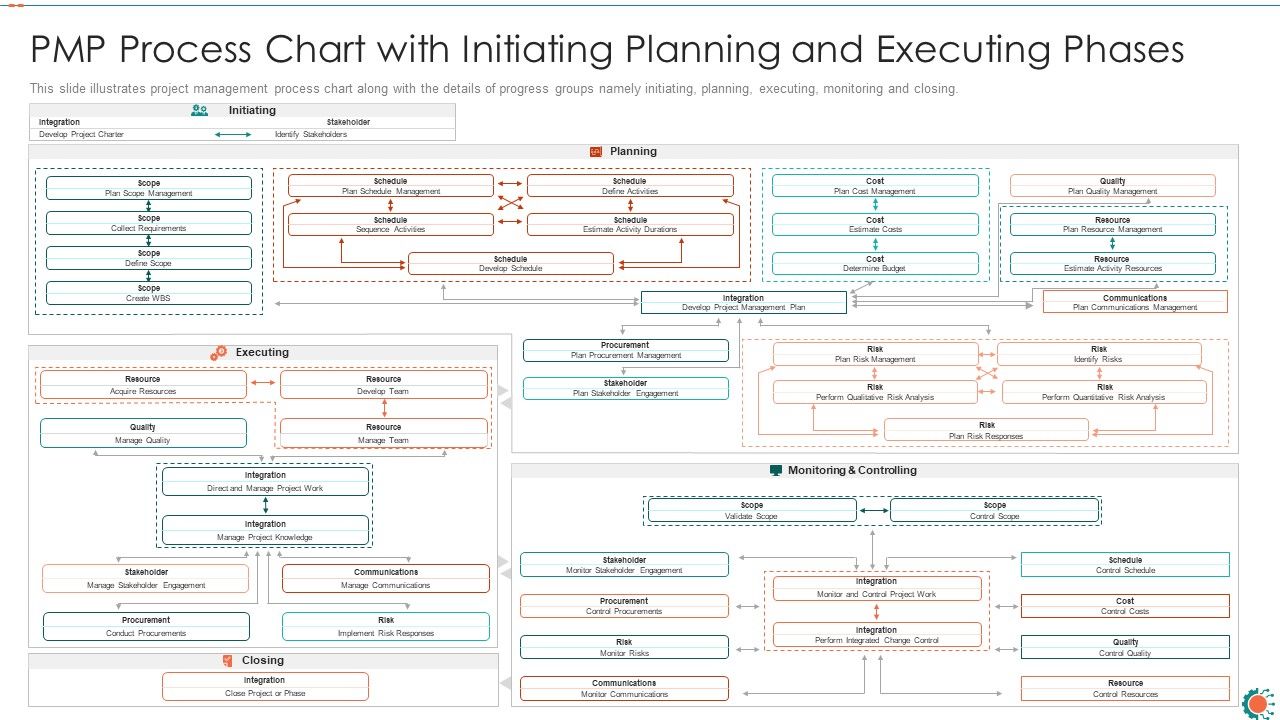Select the Manage Stakeholder Engagement box
The height and width of the screenshot is (720, 1280).
146,578
